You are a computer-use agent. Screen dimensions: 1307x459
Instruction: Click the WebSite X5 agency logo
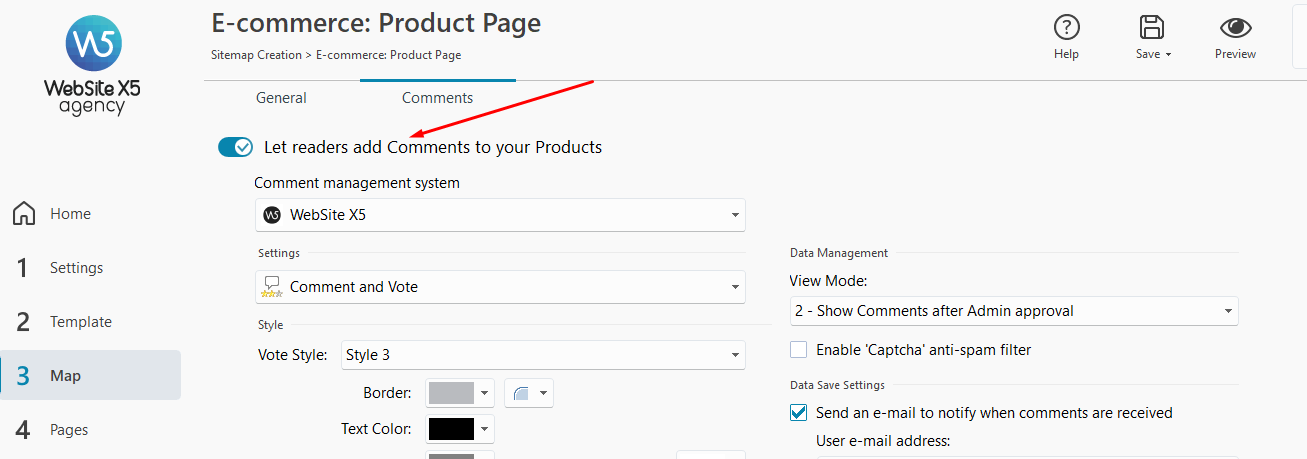coord(92,67)
